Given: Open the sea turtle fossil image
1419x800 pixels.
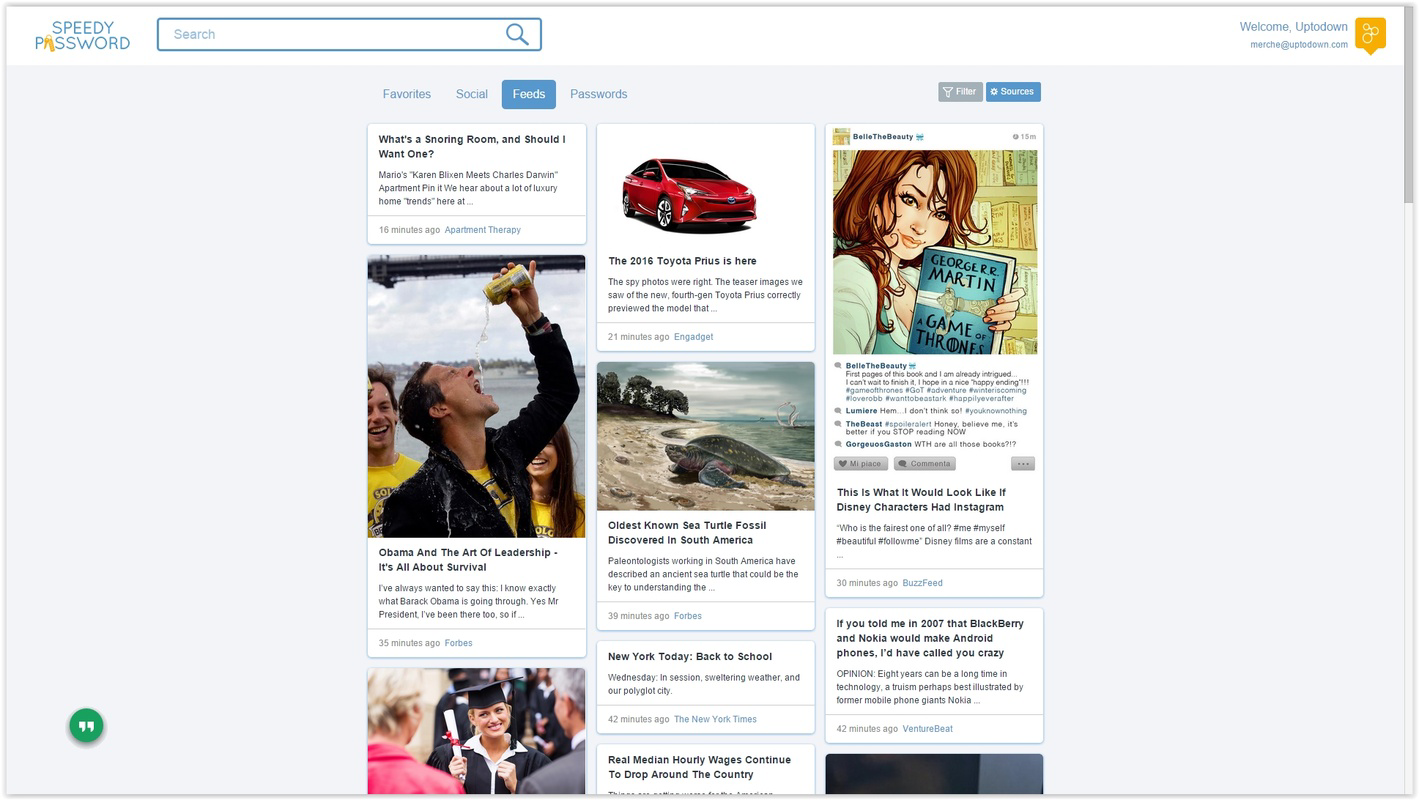Looking at the screenshot, I should point(706,436).
